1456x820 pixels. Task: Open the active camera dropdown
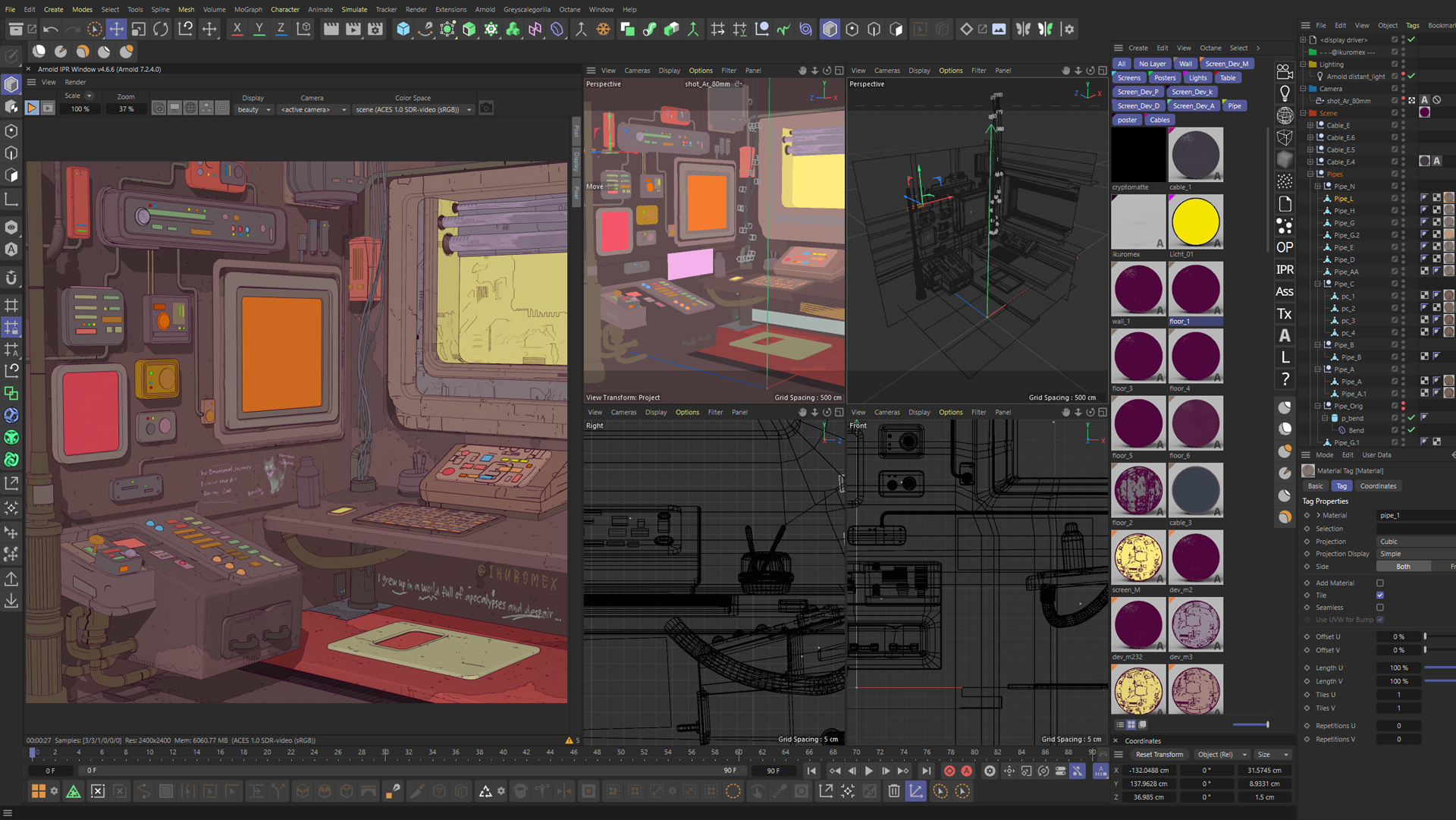coord(313,109)
